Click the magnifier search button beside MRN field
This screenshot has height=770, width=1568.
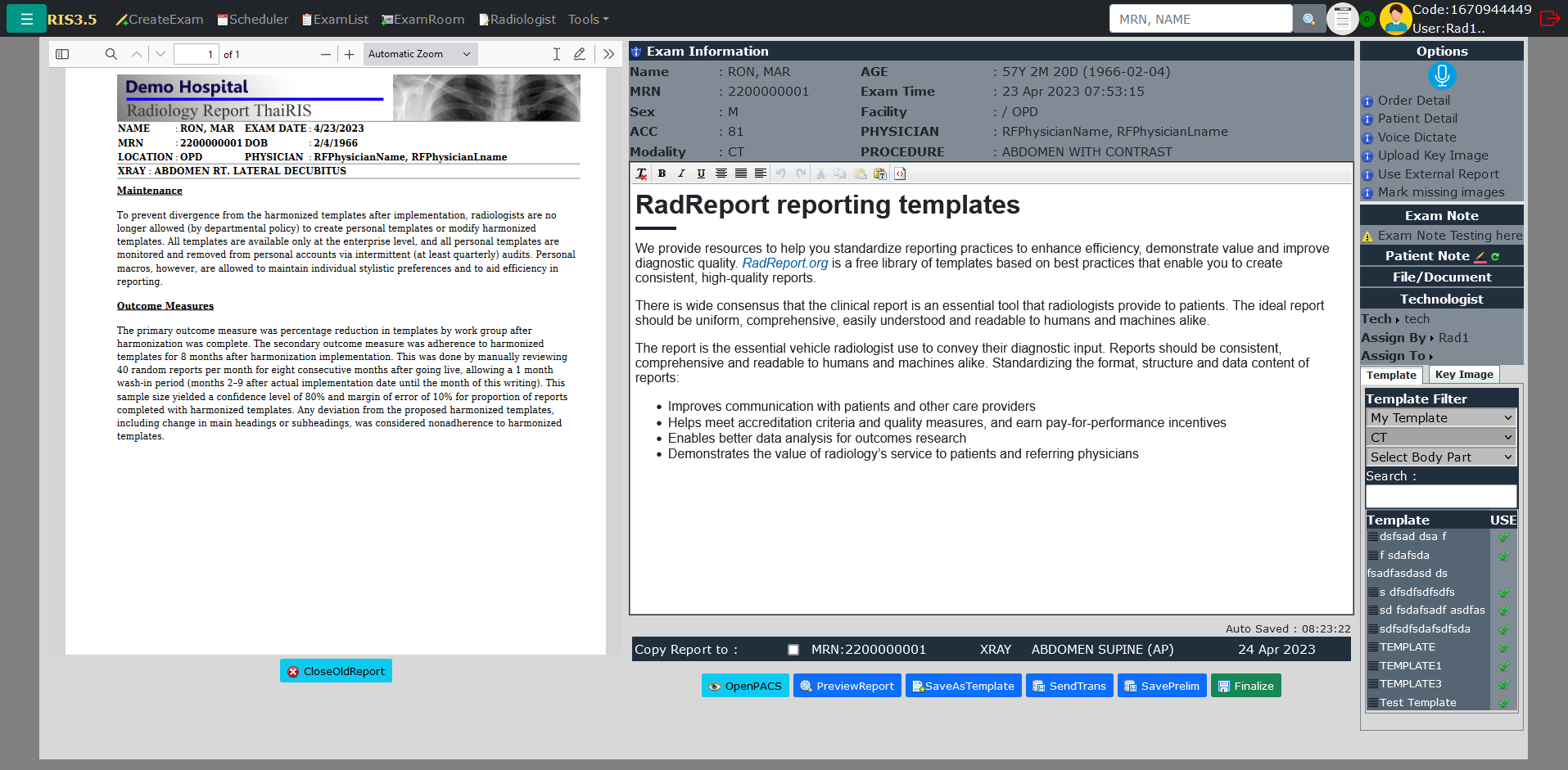pyautogui.click(x=1309, y=19)
